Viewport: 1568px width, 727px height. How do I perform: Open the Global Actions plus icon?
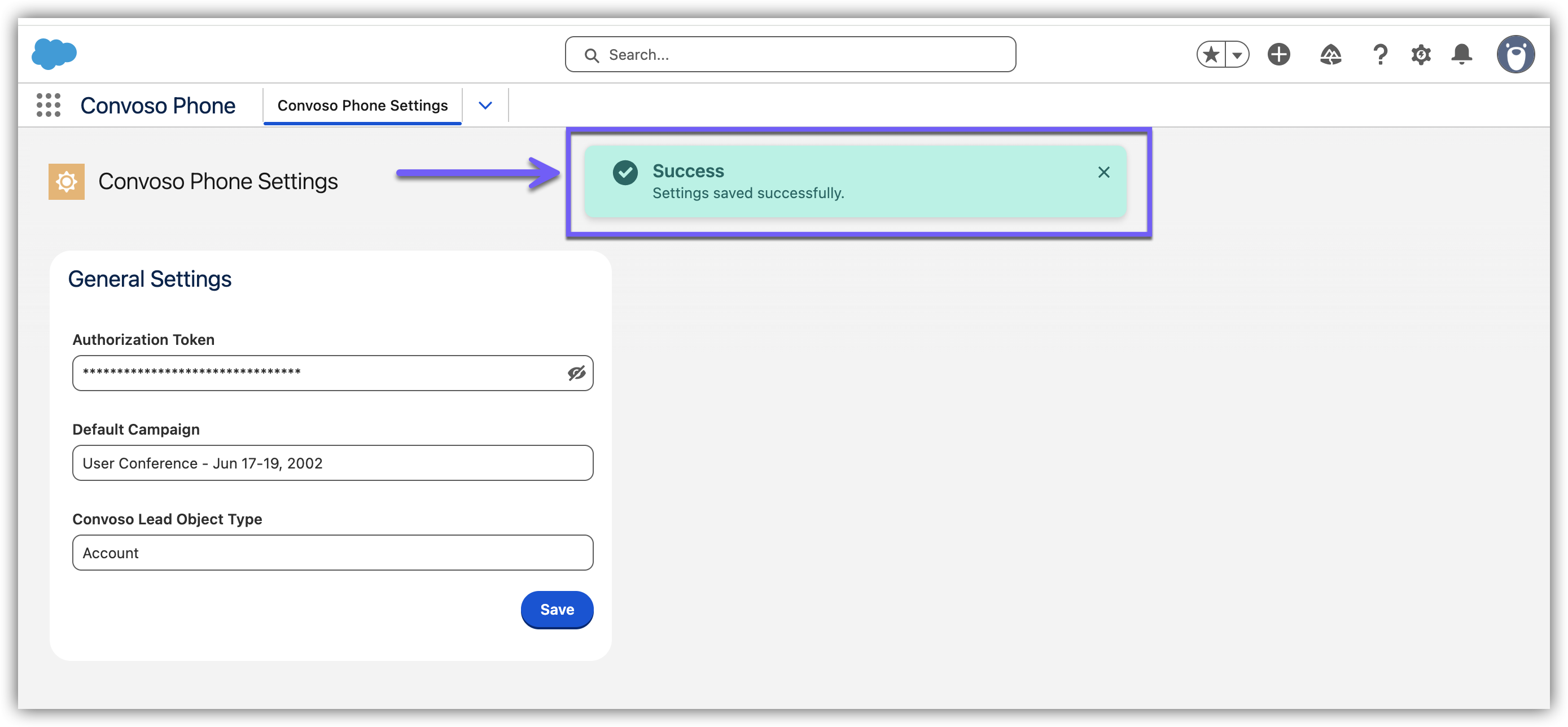point(1278,55)
